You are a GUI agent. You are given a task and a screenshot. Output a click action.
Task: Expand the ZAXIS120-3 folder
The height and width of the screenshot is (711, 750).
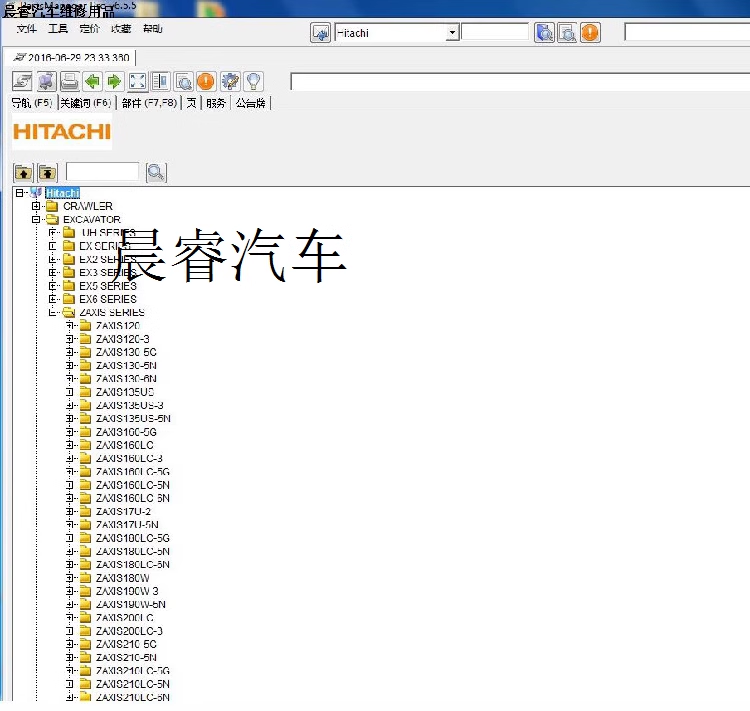click(69, 339)
